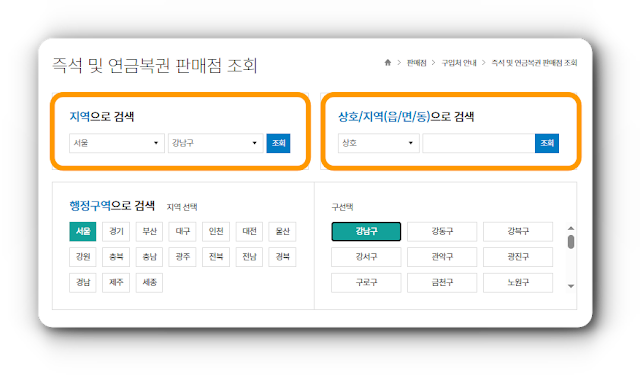Focus the 상호/지역 search text field

coord(478,143)
